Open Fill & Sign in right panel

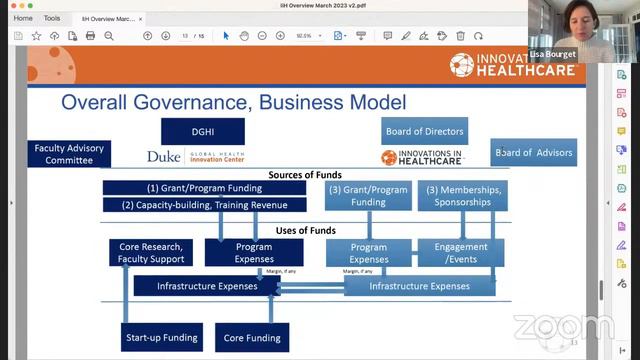621,245
